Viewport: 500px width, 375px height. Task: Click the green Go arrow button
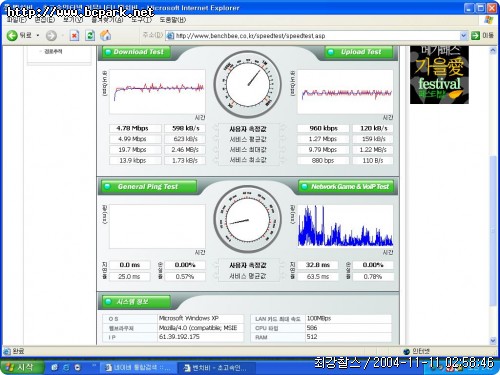(x=475, y=35)
